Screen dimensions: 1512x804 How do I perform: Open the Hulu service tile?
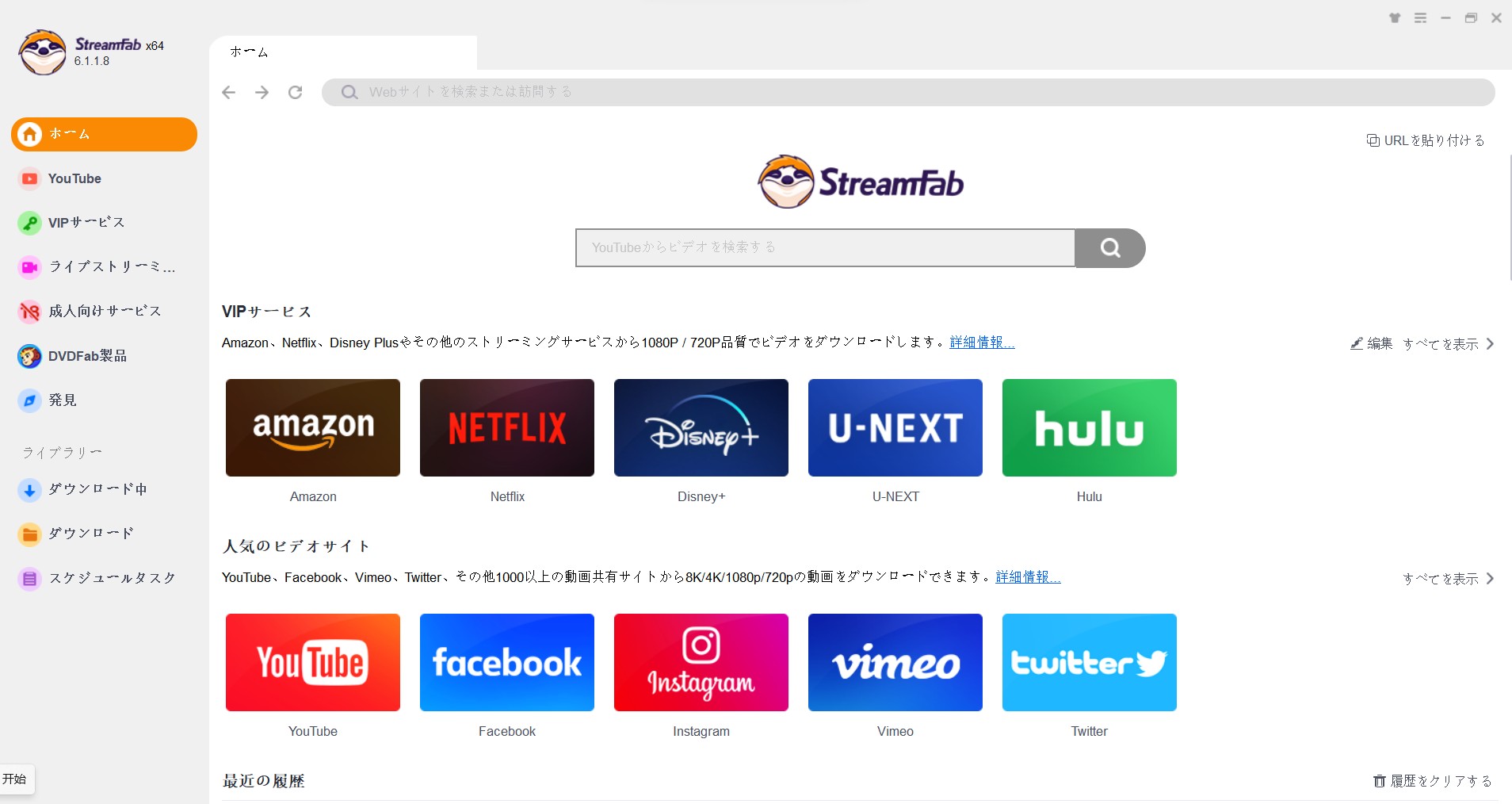[1090, 427]
